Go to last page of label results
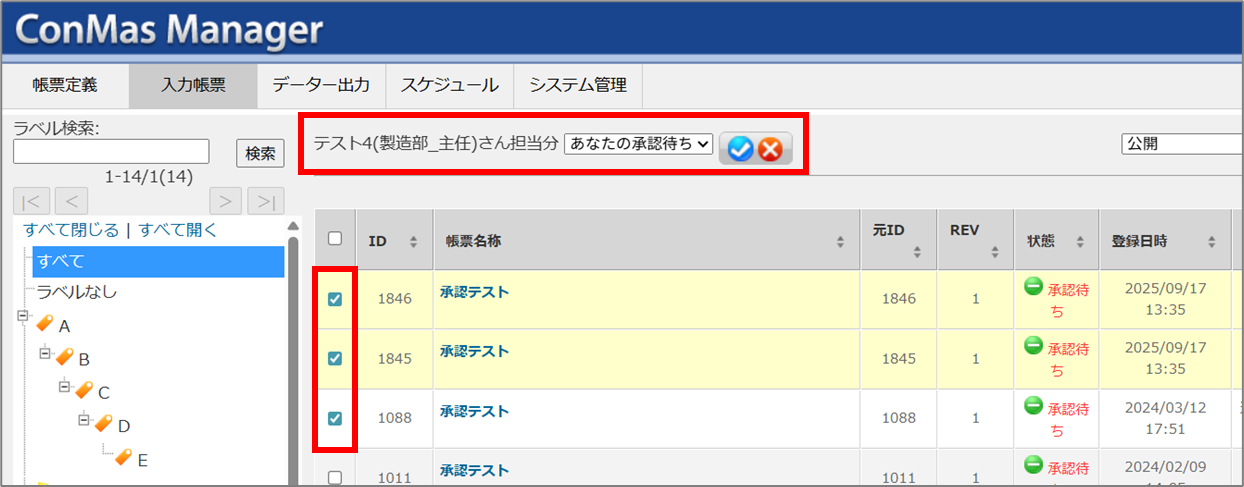1244x487 pixels. (265, 201)
